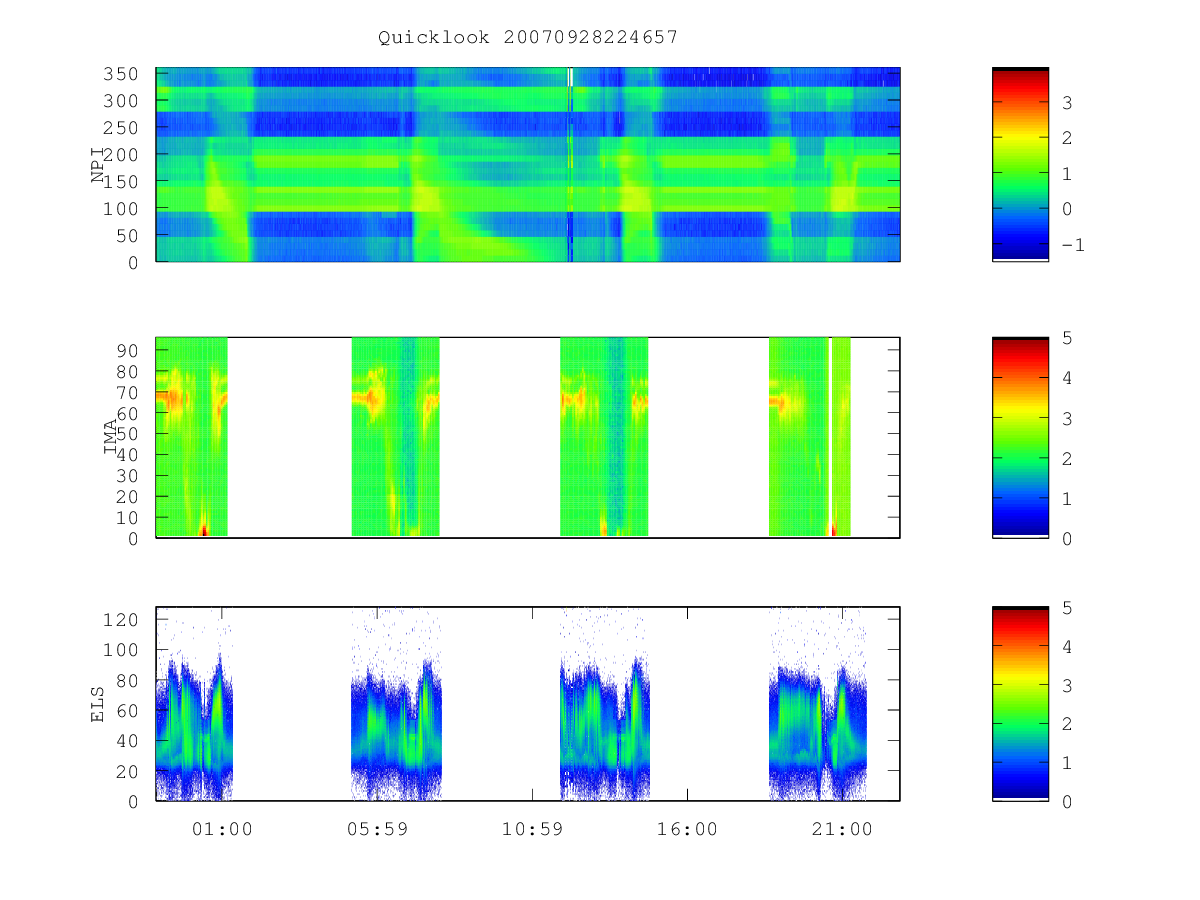Click the 10:59 time axis label
This screenshot has height=900, width=1200.
[532, 829]
